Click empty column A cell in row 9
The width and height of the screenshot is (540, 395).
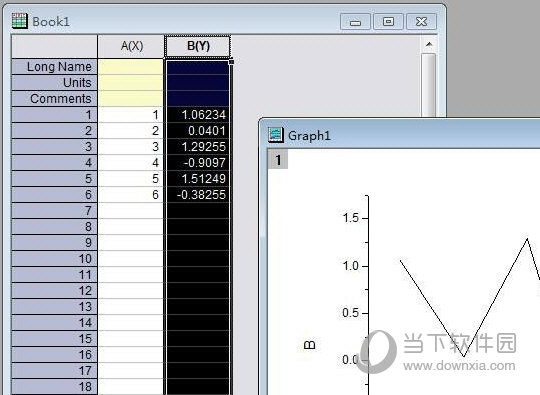(131, 242)
